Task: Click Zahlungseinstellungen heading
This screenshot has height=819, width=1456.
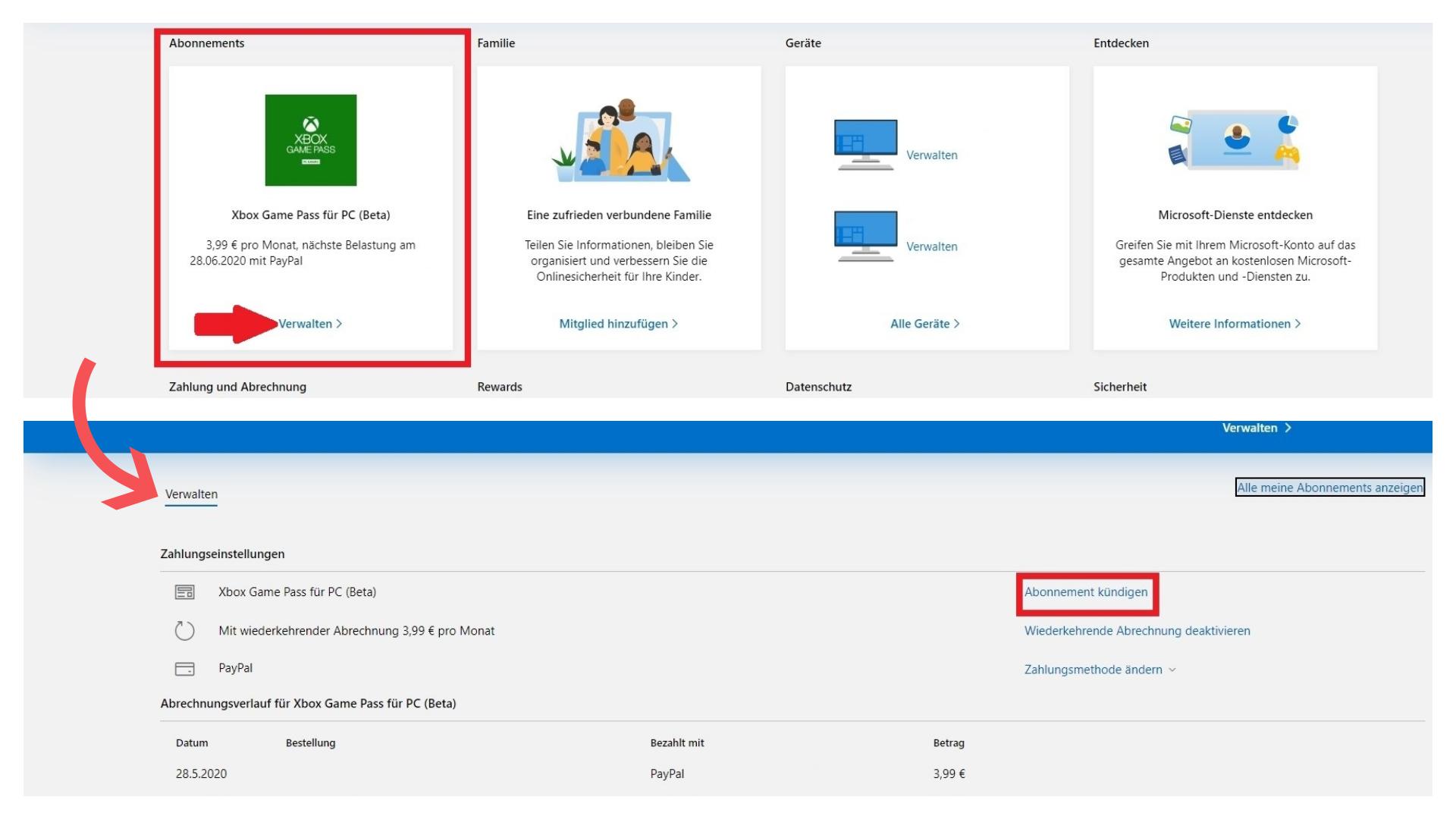Action: (222, 554)
